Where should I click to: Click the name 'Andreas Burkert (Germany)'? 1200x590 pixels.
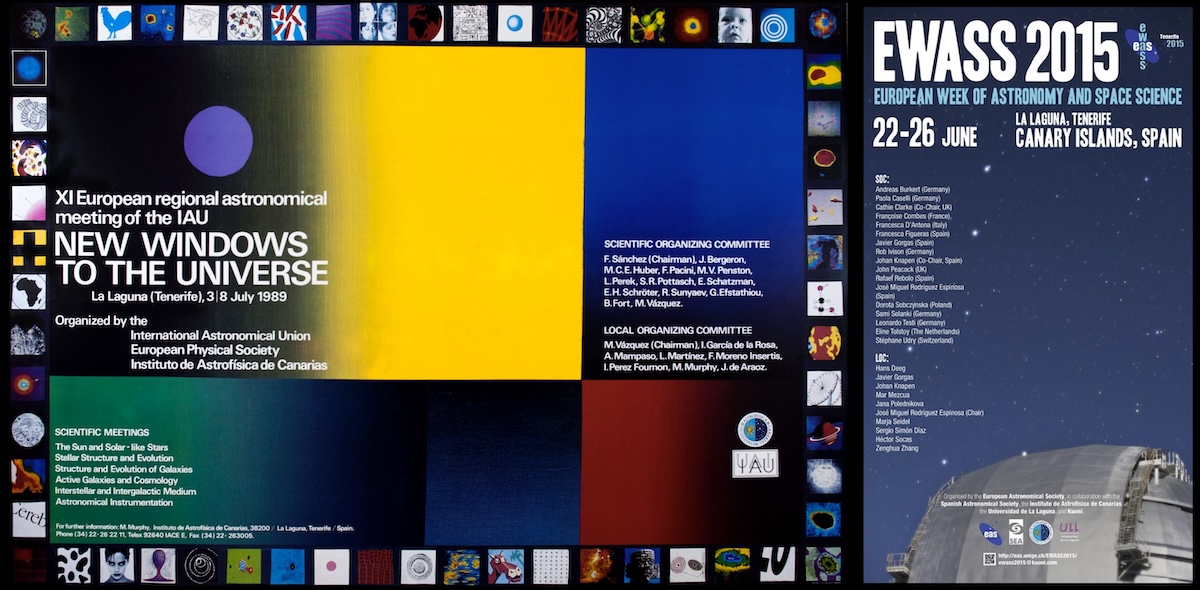pos(911,189)
